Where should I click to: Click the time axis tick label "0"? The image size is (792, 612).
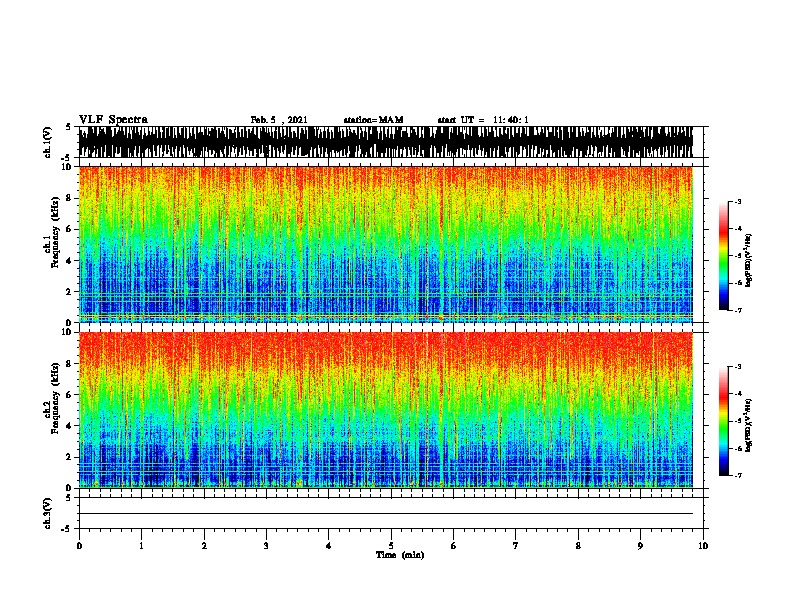point(79,546)
